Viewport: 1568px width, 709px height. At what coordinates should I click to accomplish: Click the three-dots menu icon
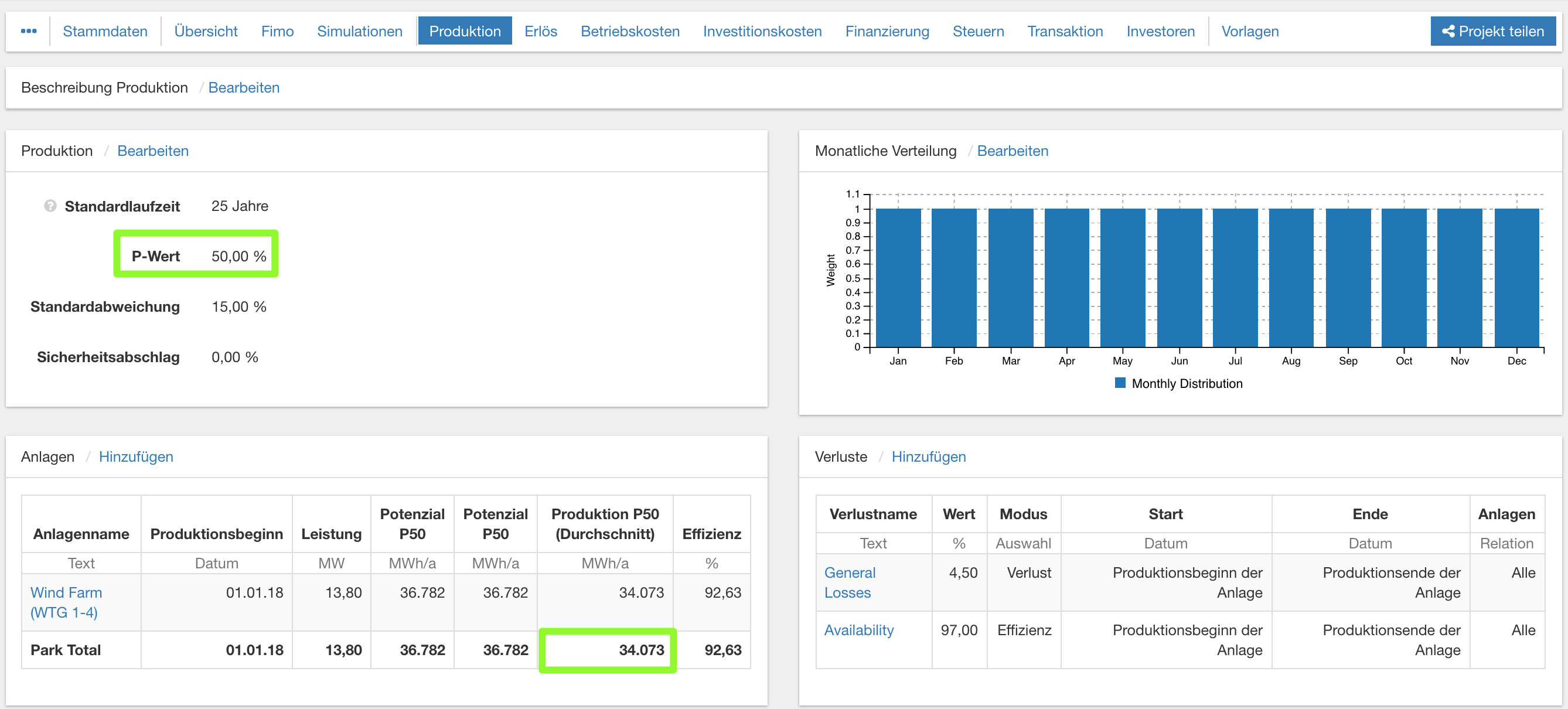28,31
